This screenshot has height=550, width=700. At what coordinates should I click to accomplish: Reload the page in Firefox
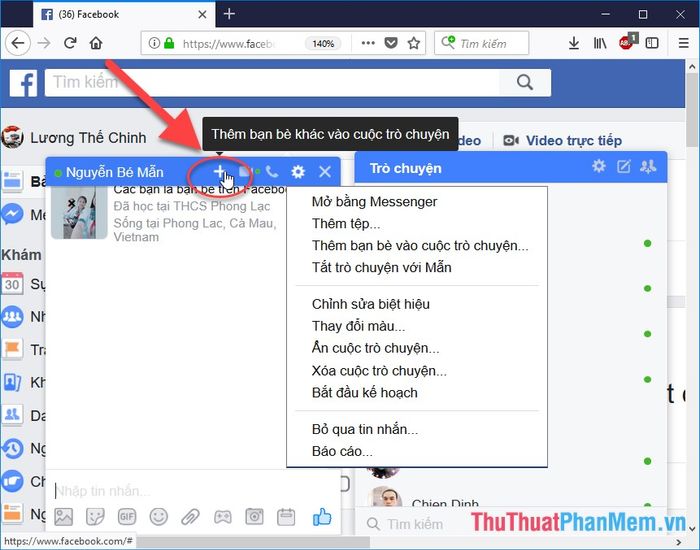point(70,43)
